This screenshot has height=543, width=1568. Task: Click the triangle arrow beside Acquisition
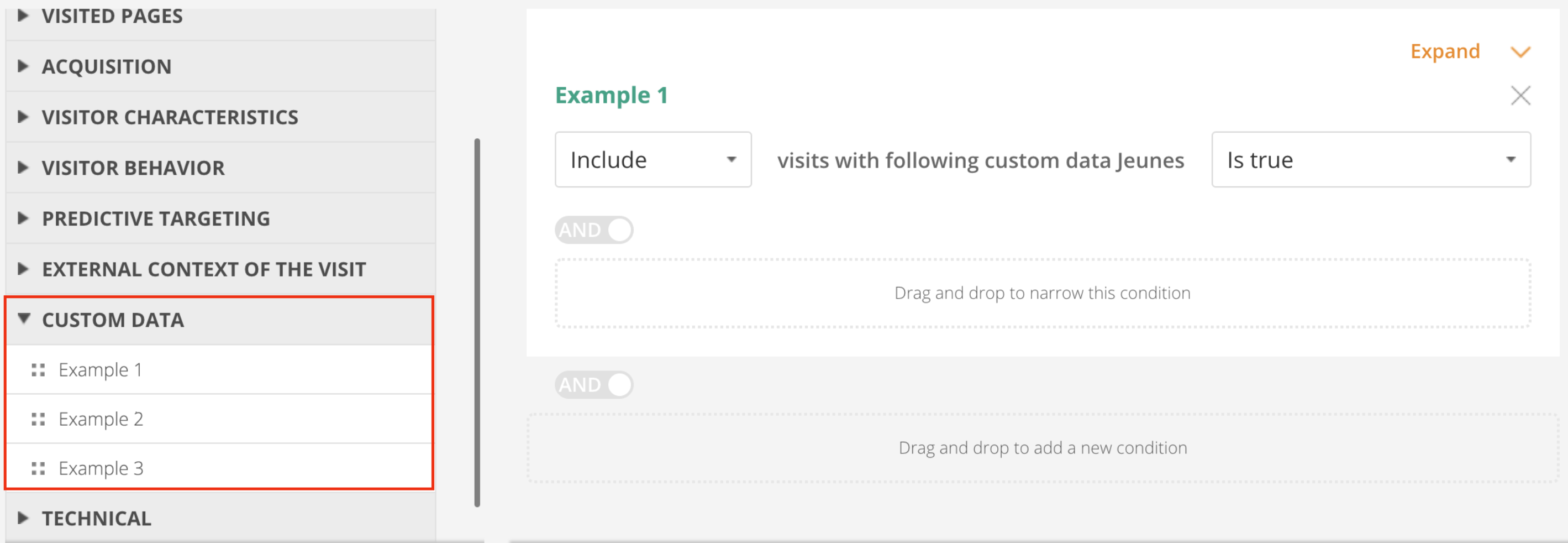point(23,66)
